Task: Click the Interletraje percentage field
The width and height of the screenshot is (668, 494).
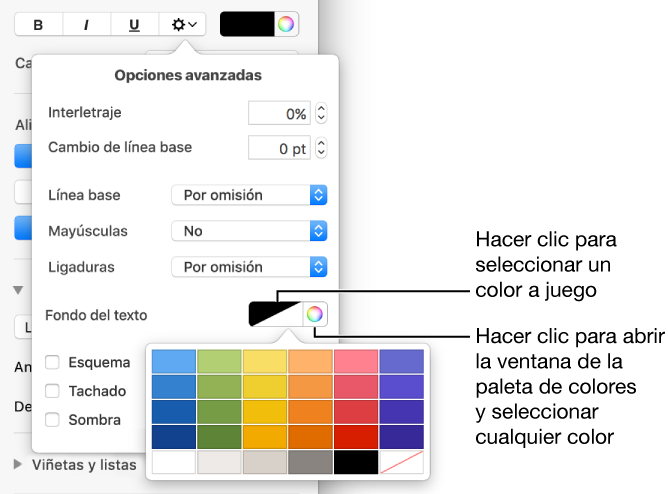Action: pos(279,113)
